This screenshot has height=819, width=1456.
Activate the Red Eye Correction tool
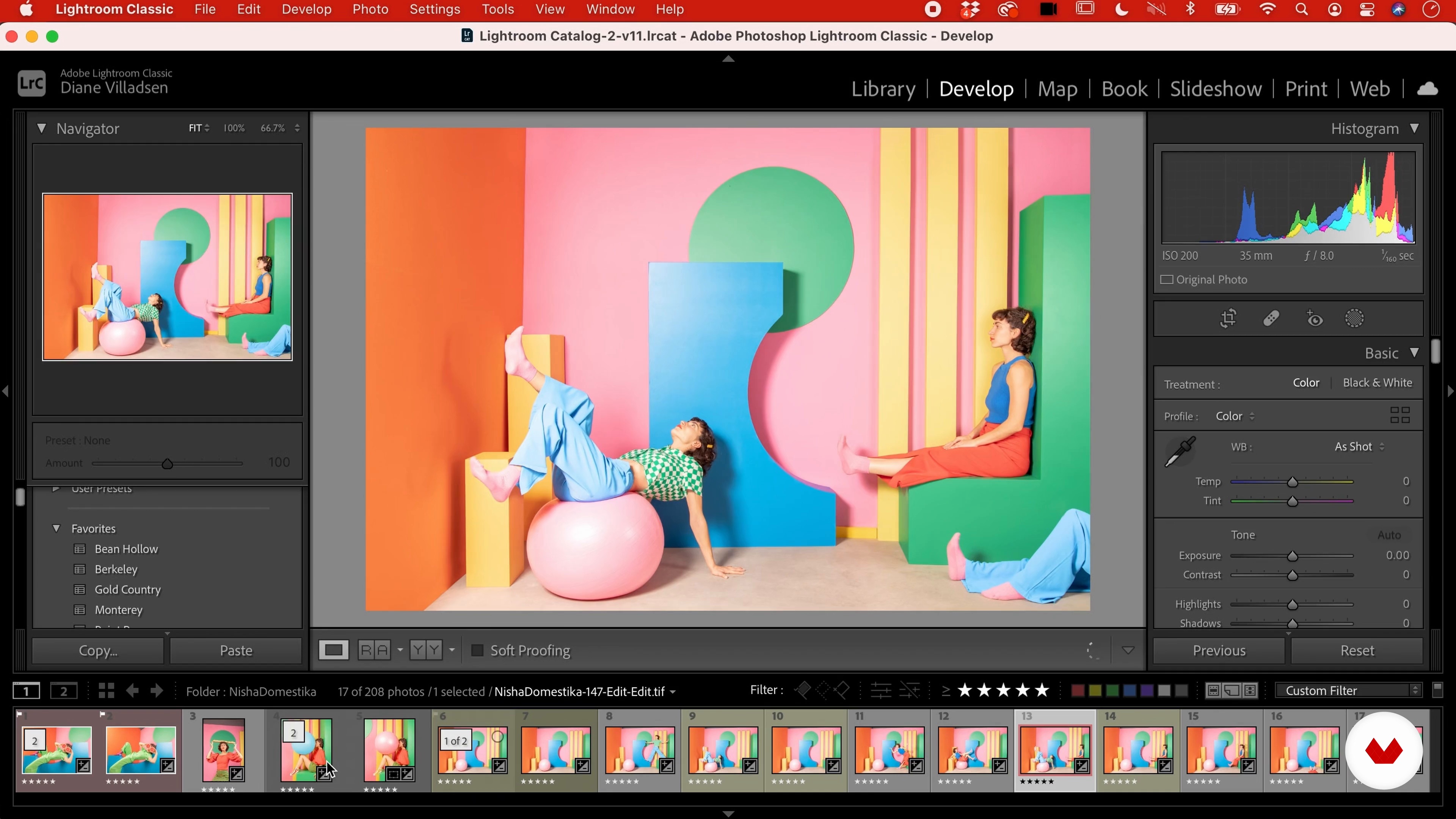[x=1315, y=319]
